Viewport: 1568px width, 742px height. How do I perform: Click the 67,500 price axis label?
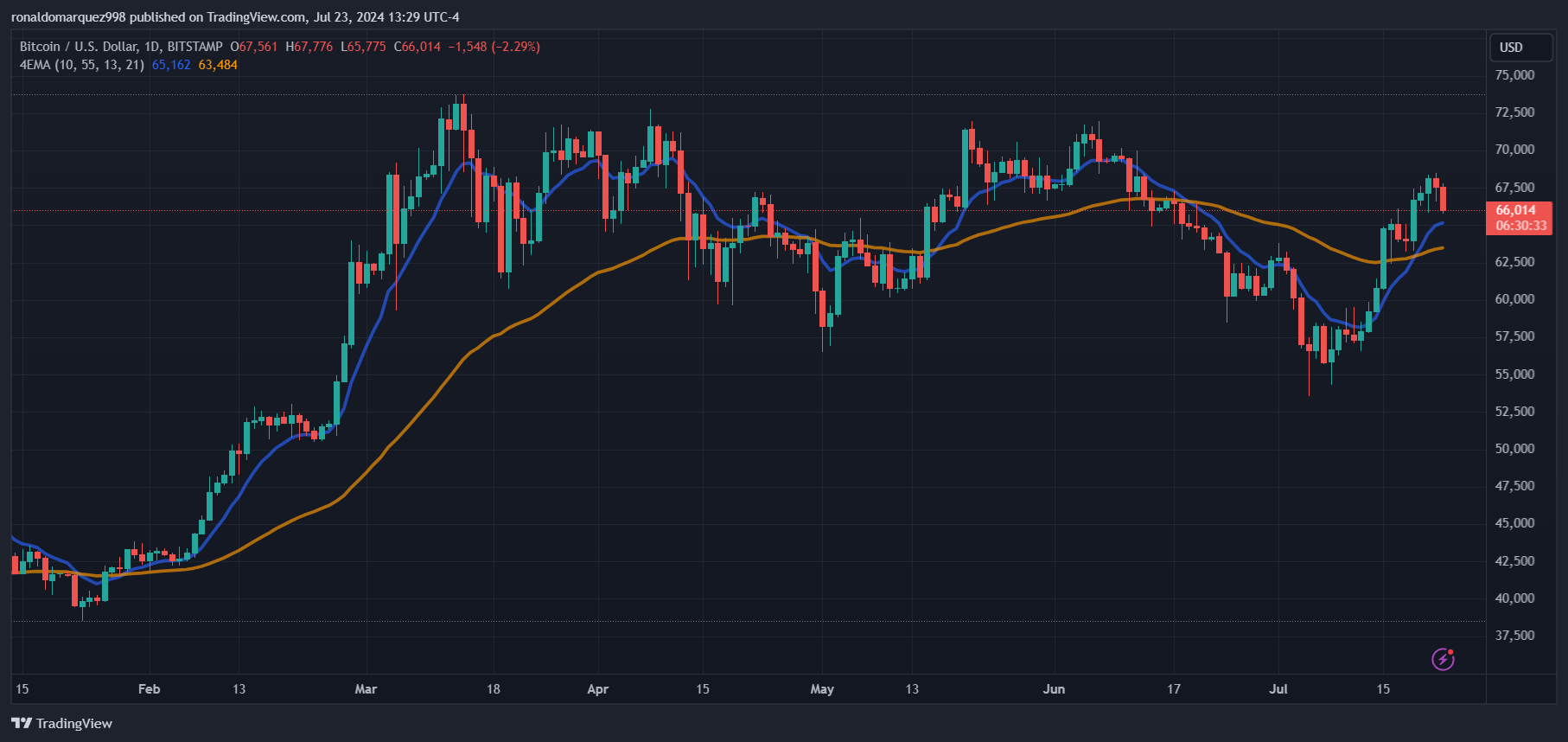(1515, 188)
